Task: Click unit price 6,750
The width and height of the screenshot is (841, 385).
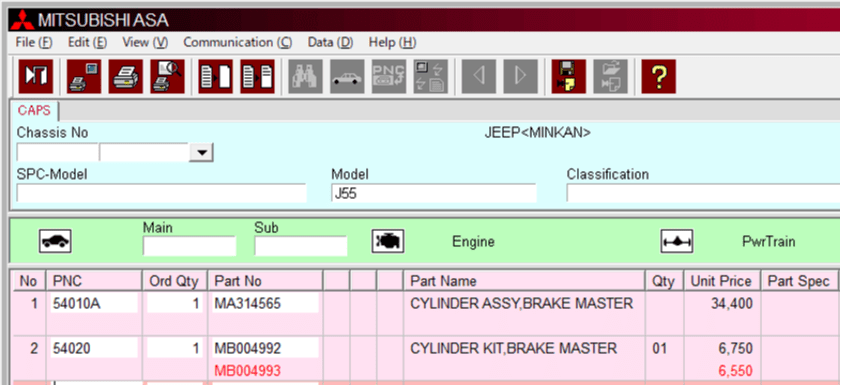Action: tap(736, 349)
